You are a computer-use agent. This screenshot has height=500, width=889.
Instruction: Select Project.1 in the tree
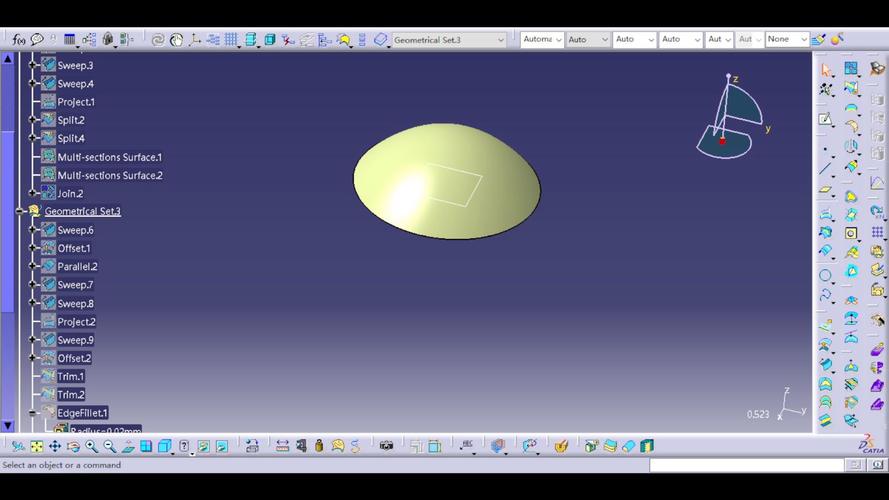(76, 102)
